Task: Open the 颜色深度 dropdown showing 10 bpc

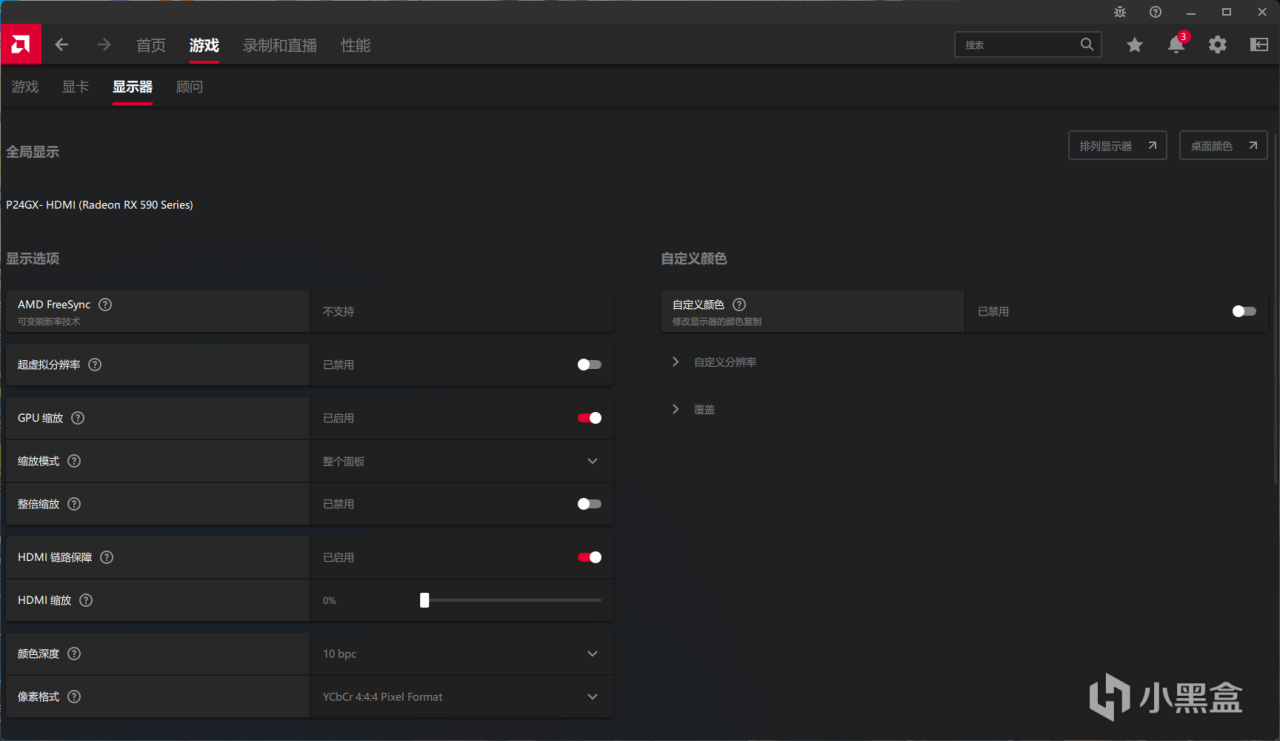Action: click(462, 653)
